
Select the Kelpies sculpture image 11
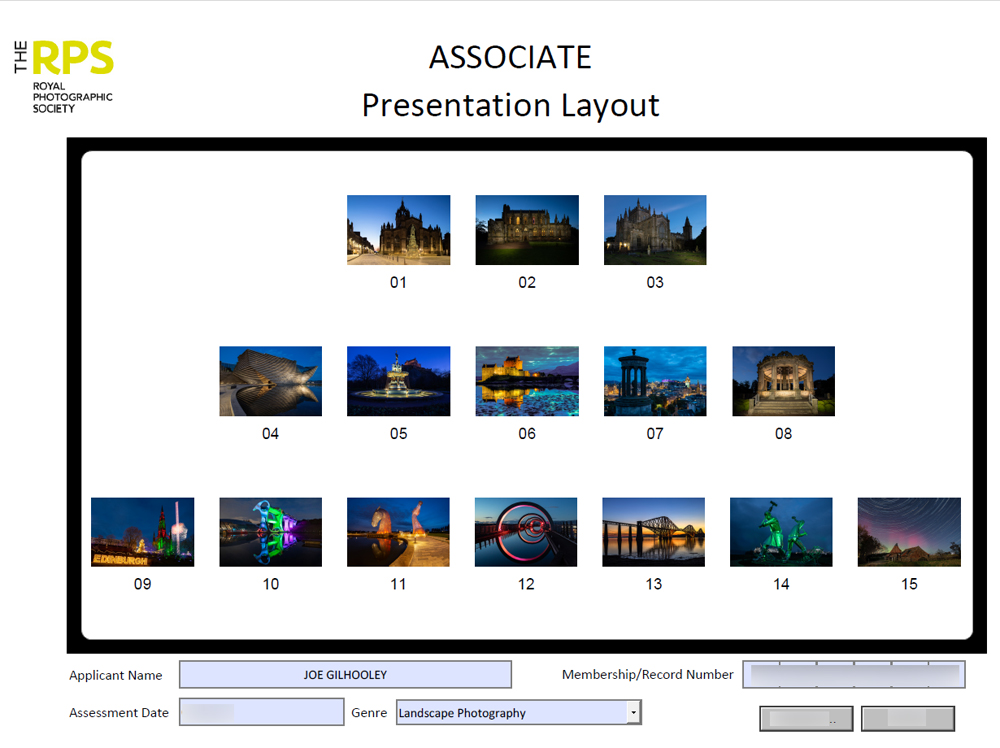point(398,531)
